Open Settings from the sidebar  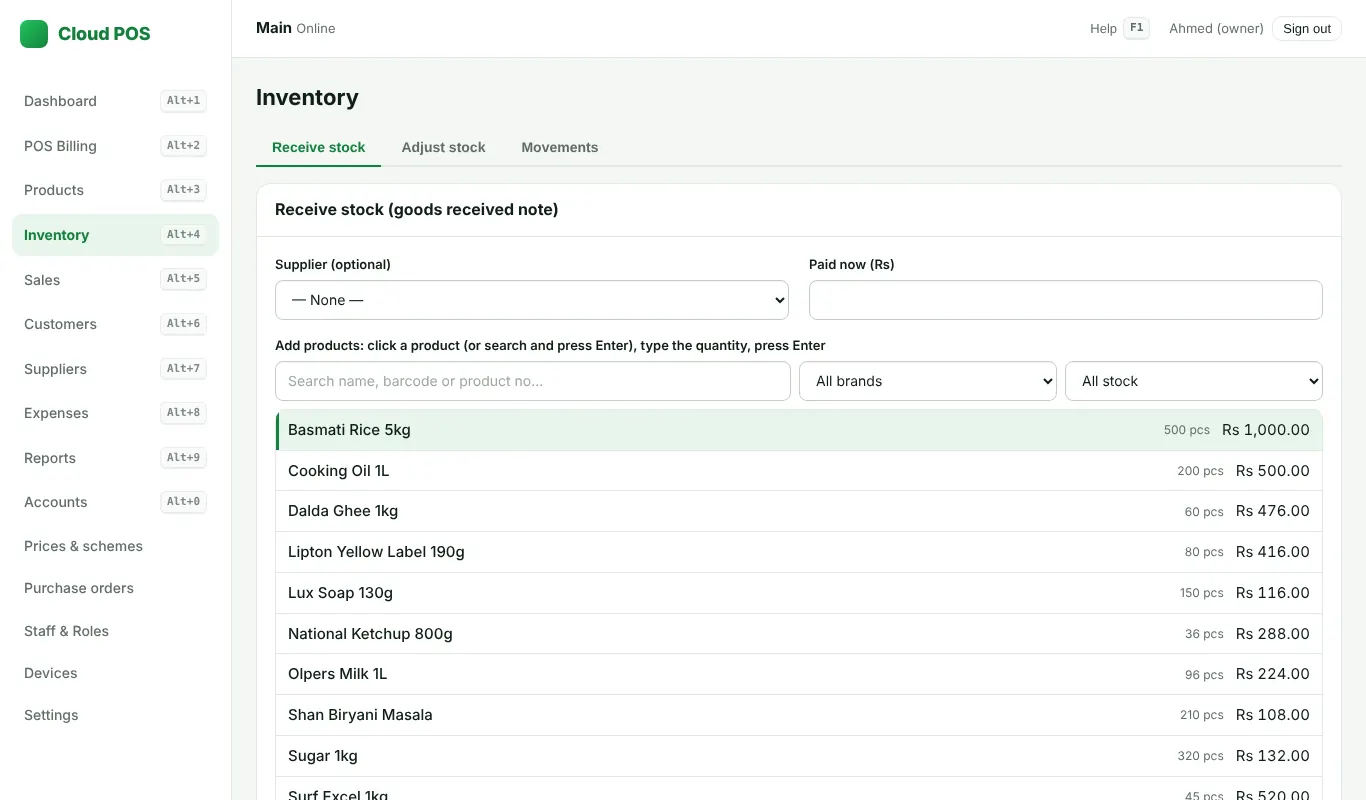[115, 715]
